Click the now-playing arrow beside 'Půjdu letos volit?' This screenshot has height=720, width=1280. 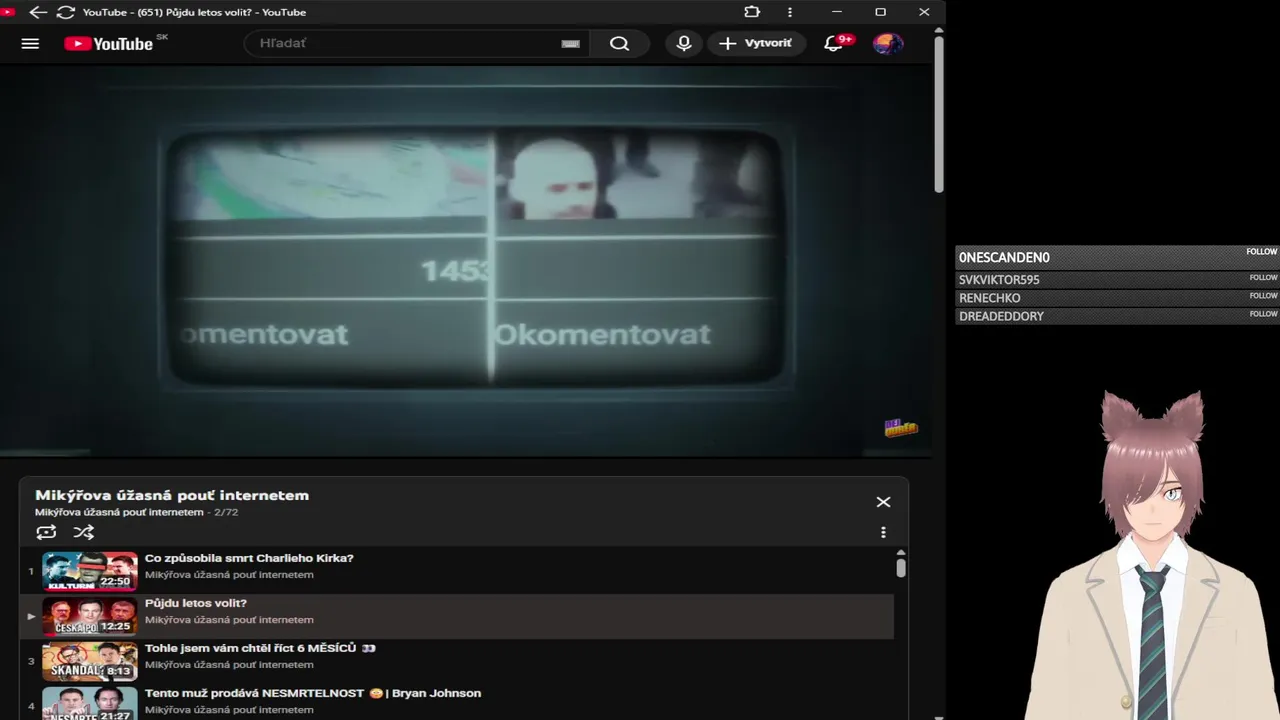[31, 616]
